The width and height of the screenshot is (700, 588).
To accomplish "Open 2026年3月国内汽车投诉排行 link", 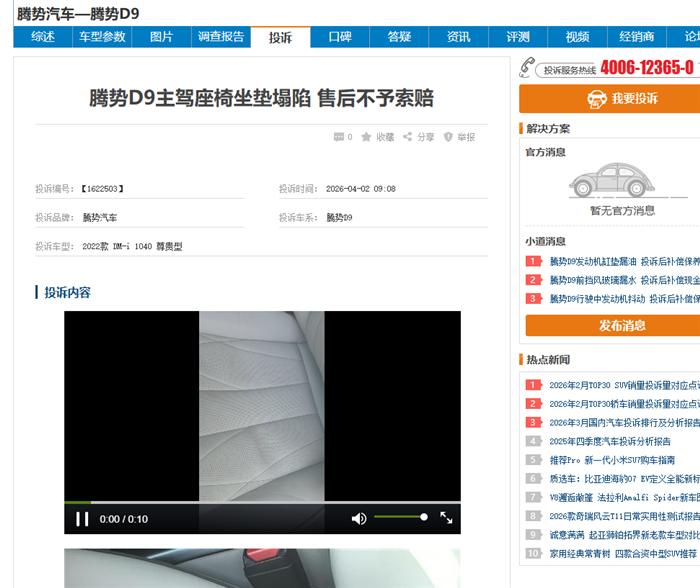I will click(x=625, y=422).
